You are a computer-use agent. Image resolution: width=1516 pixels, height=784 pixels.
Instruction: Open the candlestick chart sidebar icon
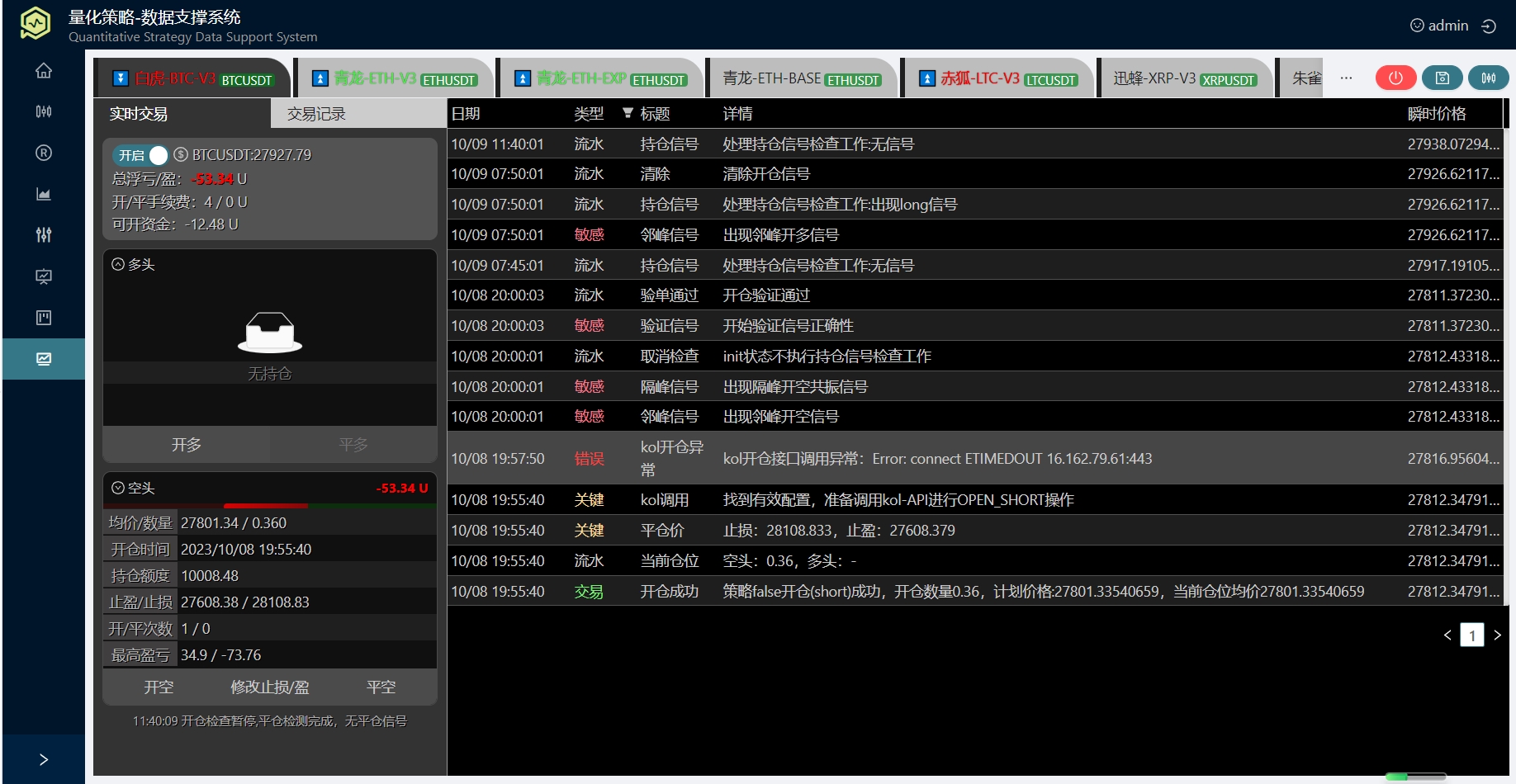click(x=44, y=111)
